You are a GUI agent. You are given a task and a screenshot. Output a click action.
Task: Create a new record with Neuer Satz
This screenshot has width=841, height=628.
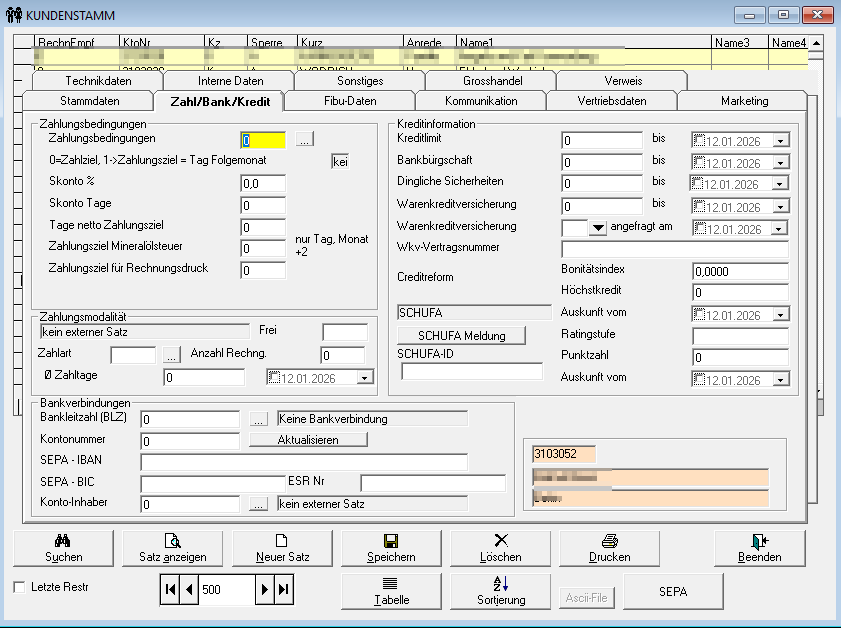click(x=282, y=547)
